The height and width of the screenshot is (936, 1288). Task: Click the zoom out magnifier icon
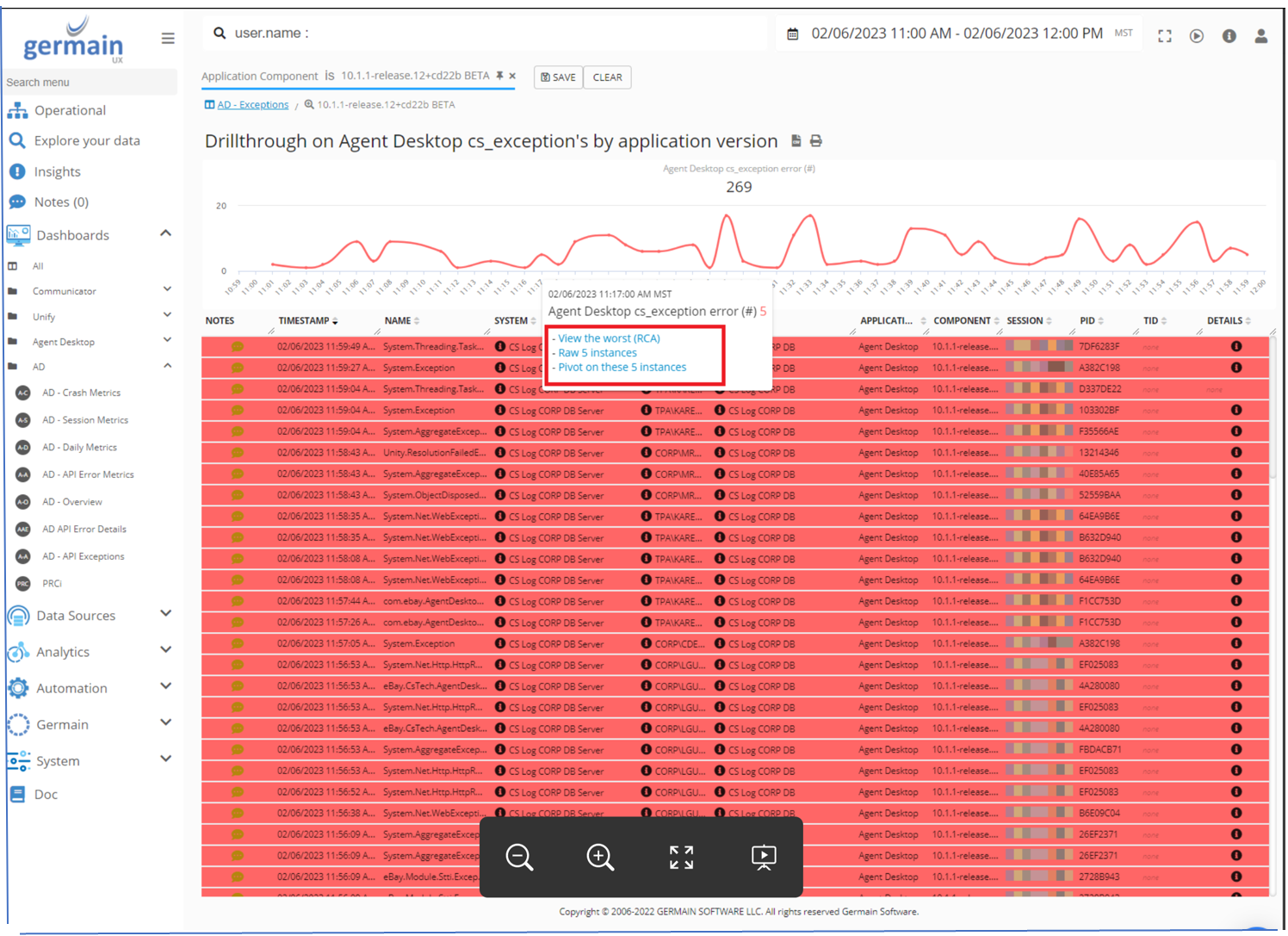(519, 857)
